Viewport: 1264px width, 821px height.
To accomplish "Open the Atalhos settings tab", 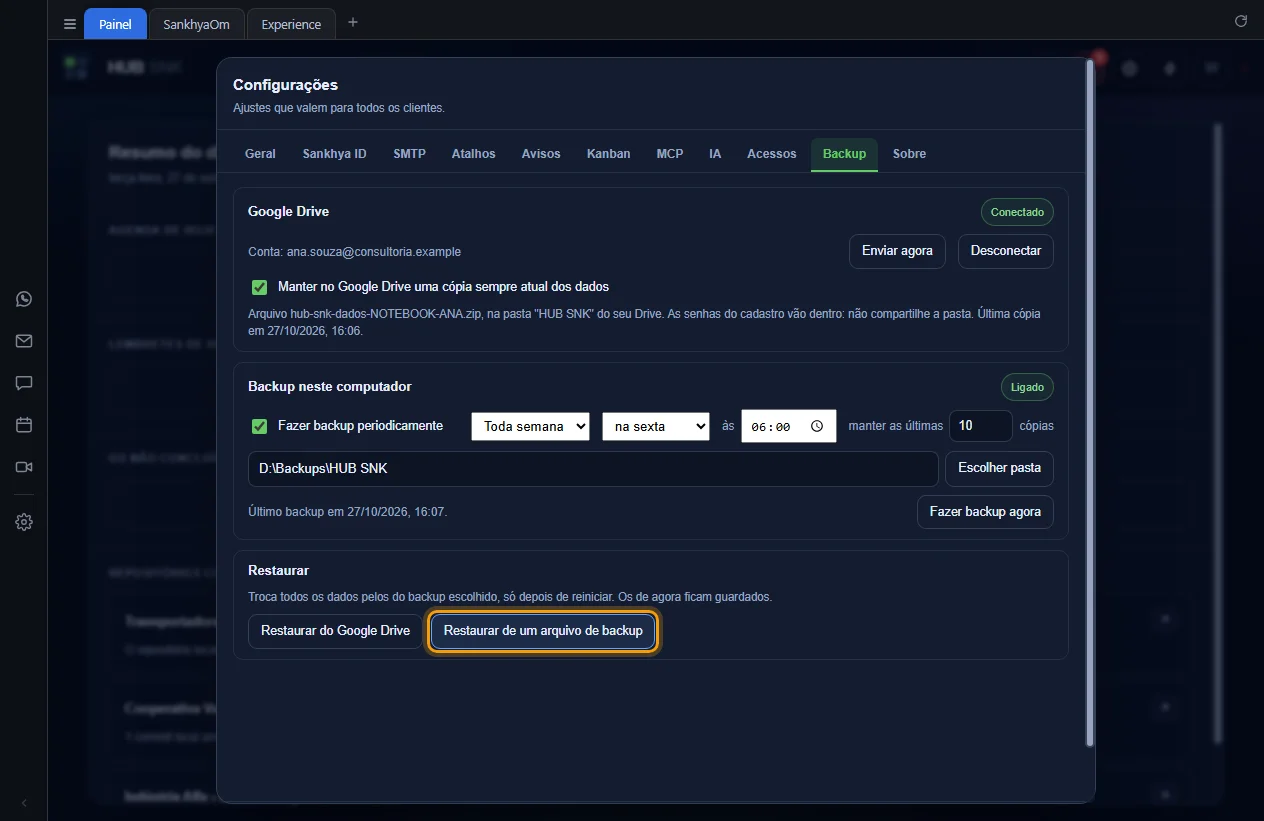I will point(474,154).
